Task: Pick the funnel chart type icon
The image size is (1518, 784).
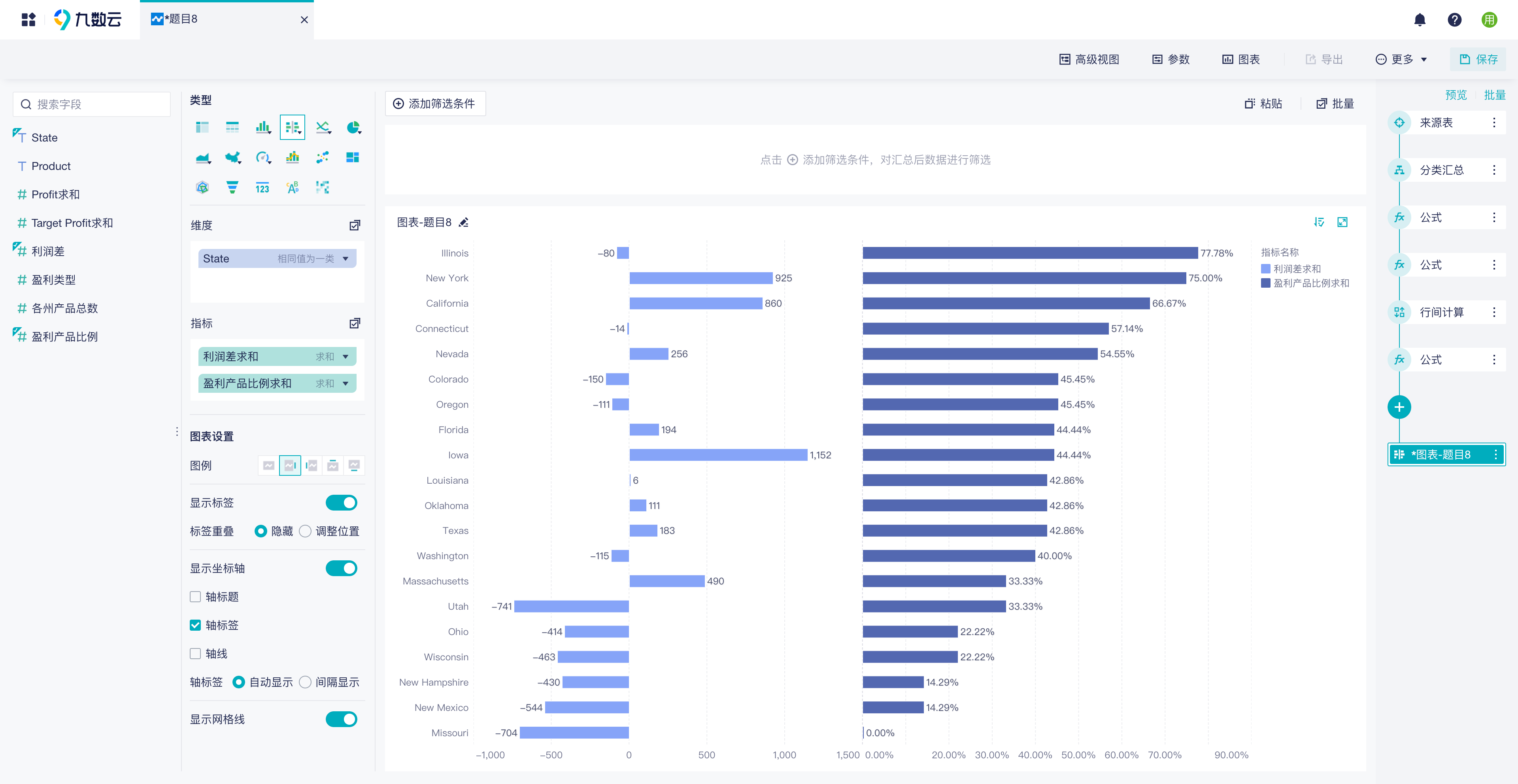Action: (232, 187)
